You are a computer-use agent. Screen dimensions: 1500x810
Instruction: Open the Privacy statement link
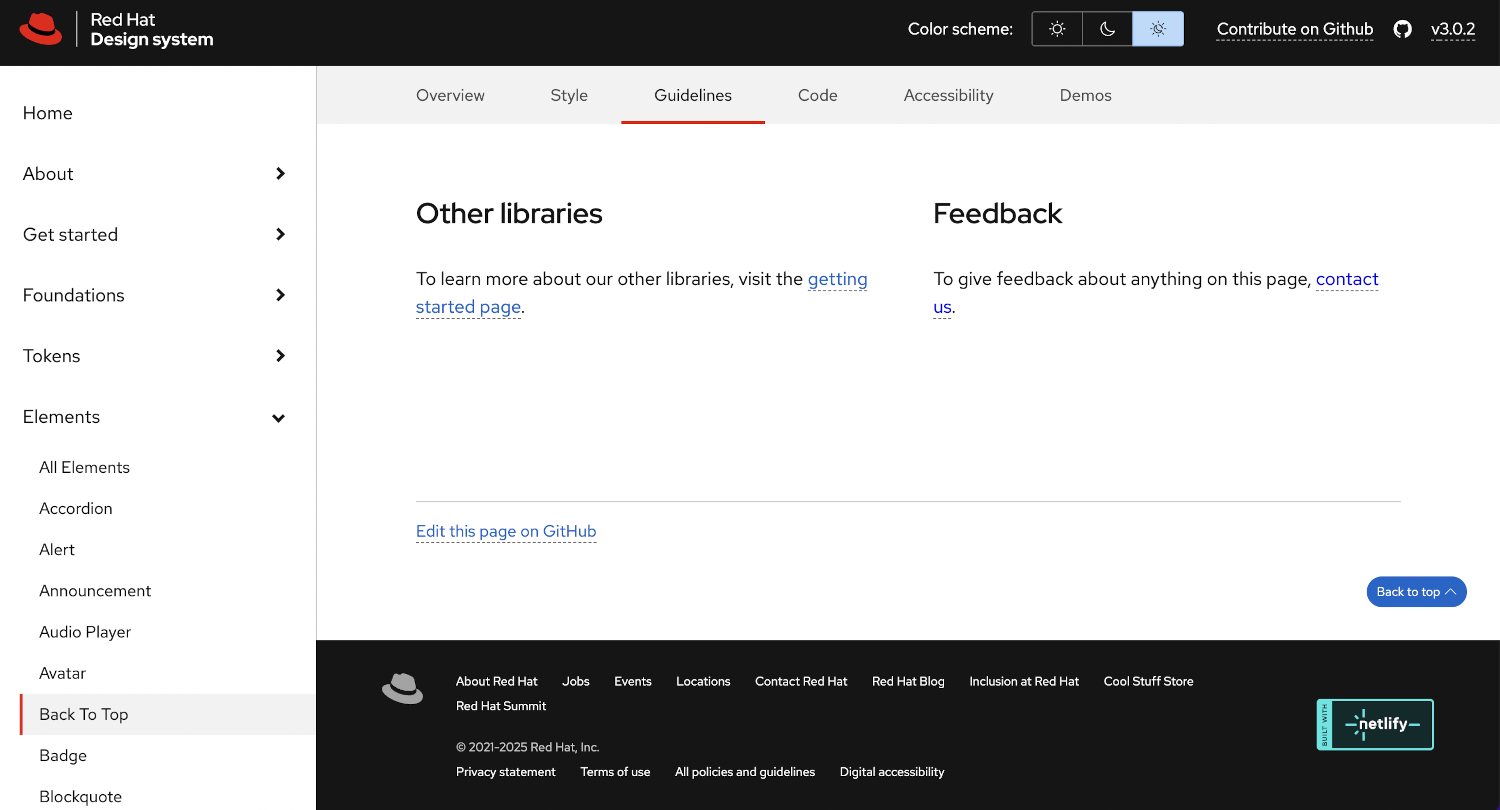(506, 772)
